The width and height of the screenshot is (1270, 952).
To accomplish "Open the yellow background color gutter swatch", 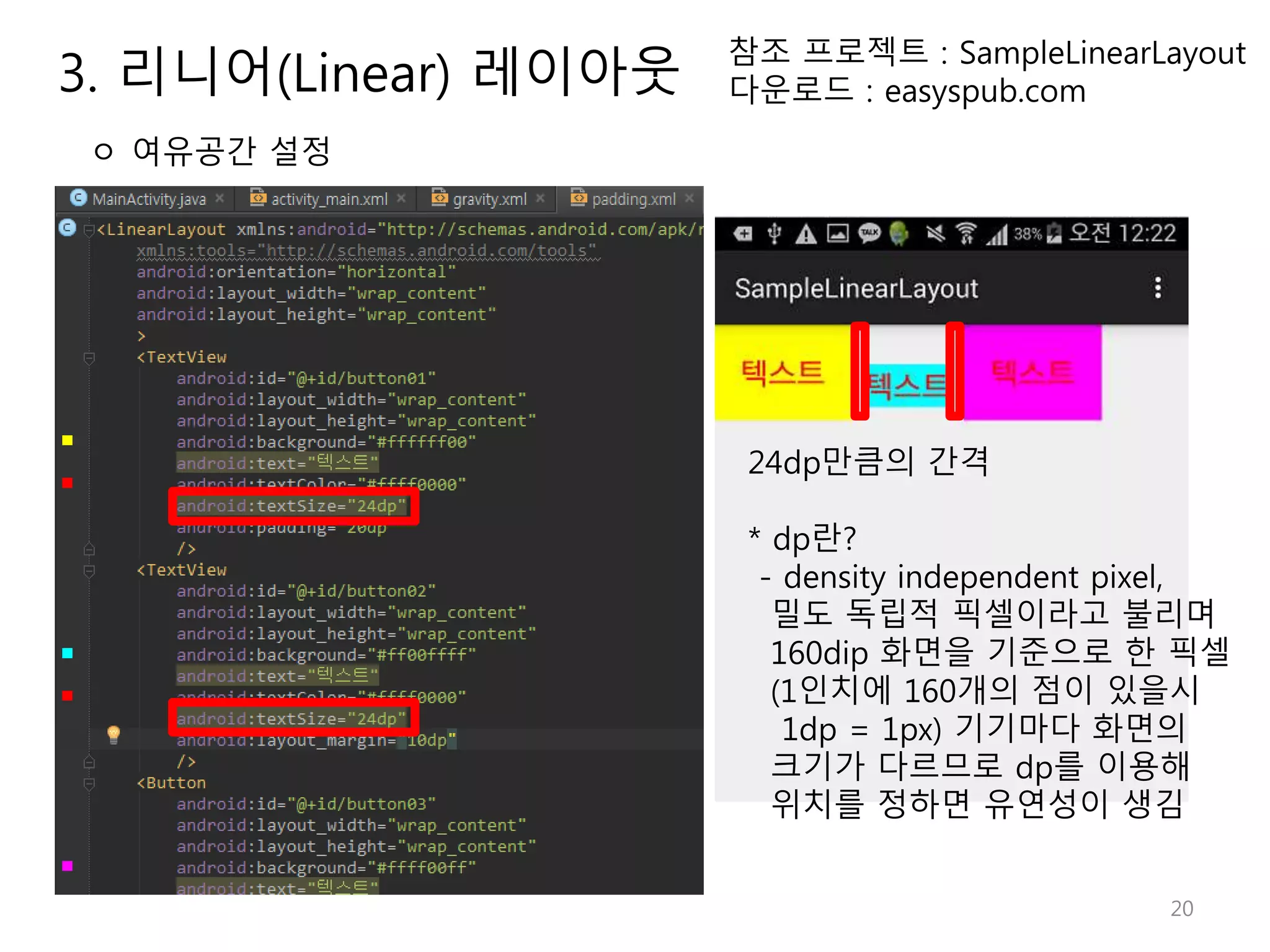I will [x=68, y=440].
